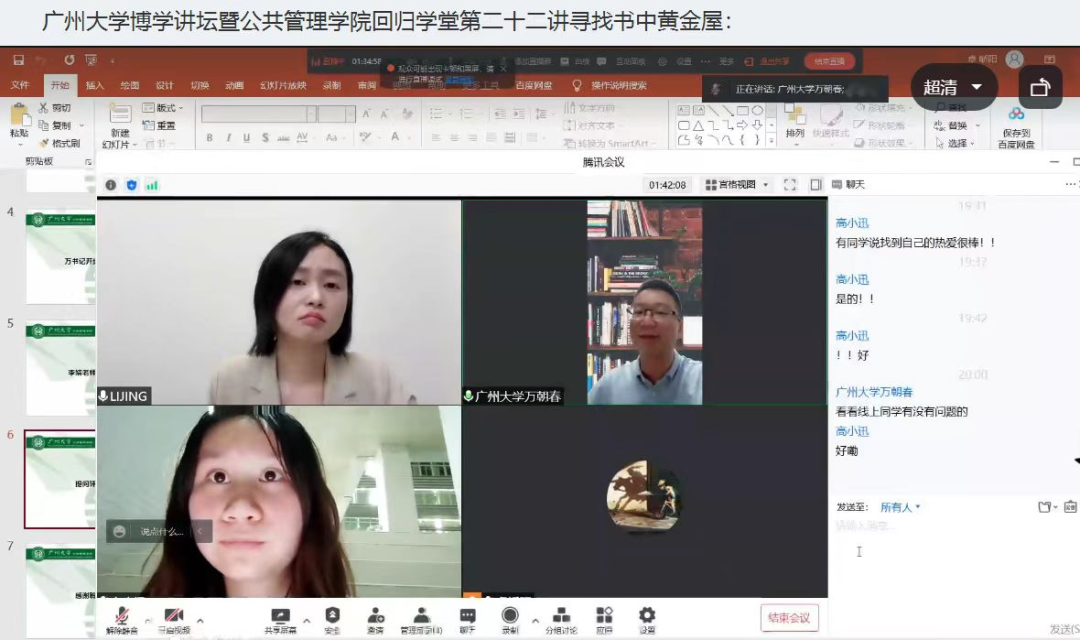This screenshot has height=640, width=1080.
Task: Open Invite (邀请) participants button
Action: [x=375, y=620]
